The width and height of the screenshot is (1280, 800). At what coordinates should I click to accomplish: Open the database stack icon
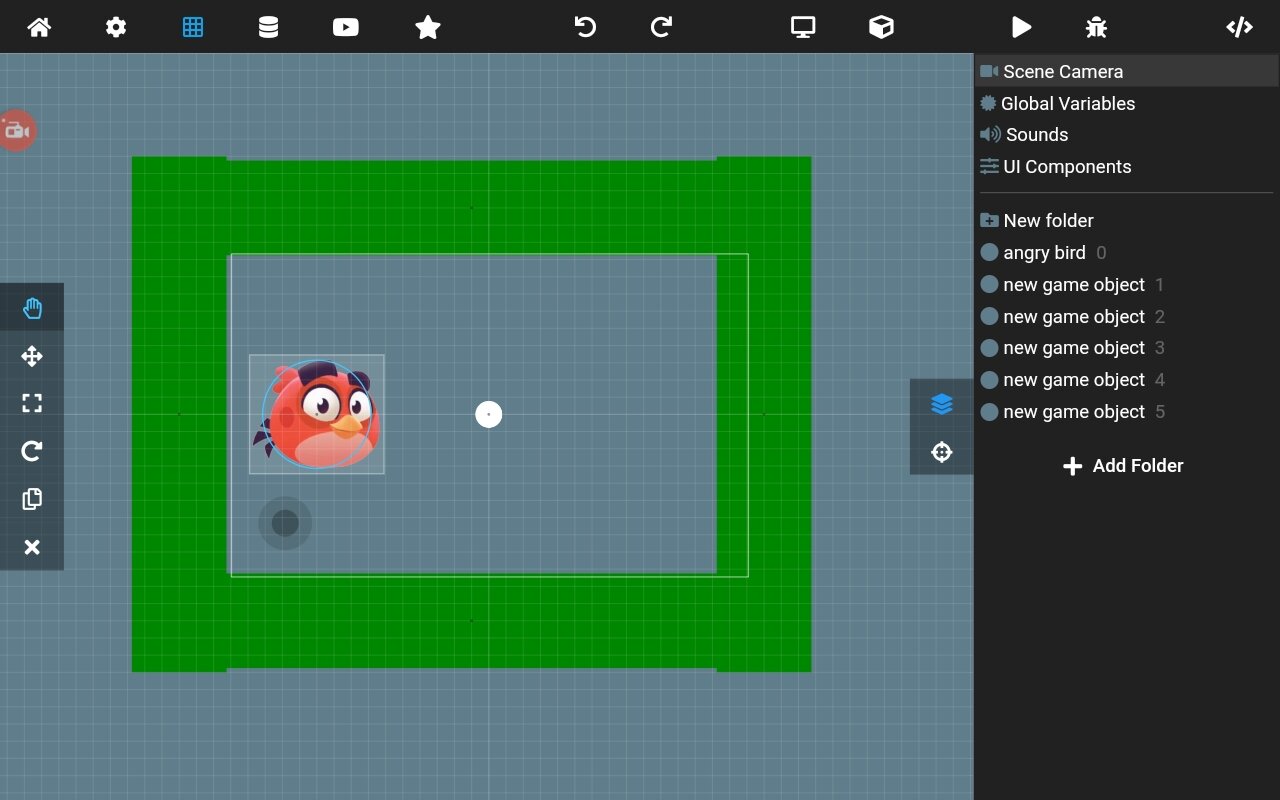coord(268,27)
